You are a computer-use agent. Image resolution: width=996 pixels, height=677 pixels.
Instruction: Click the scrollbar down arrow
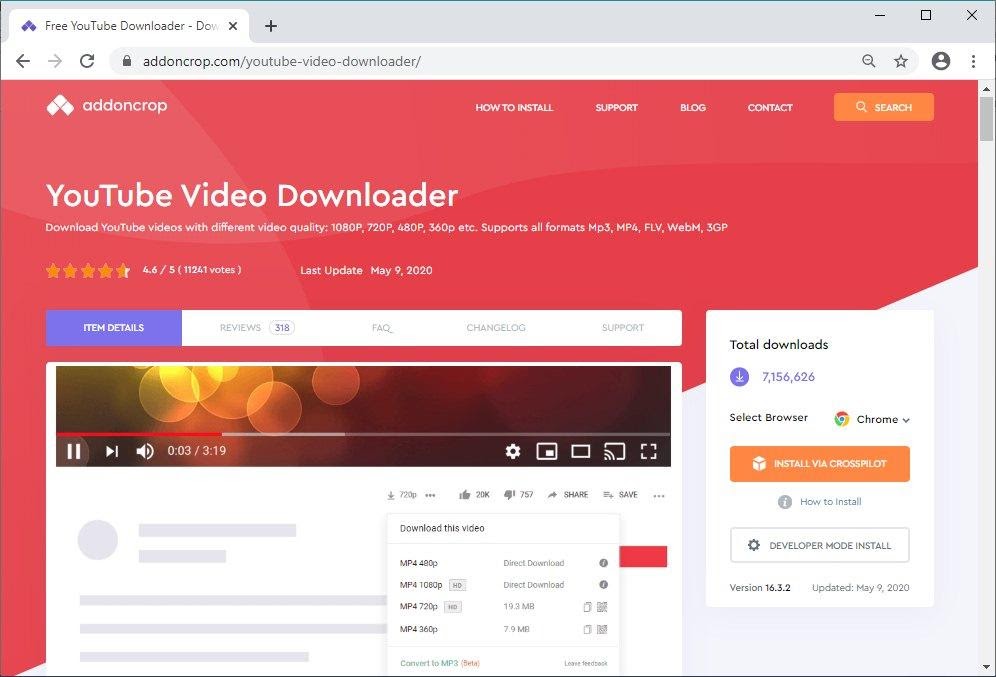986,667
